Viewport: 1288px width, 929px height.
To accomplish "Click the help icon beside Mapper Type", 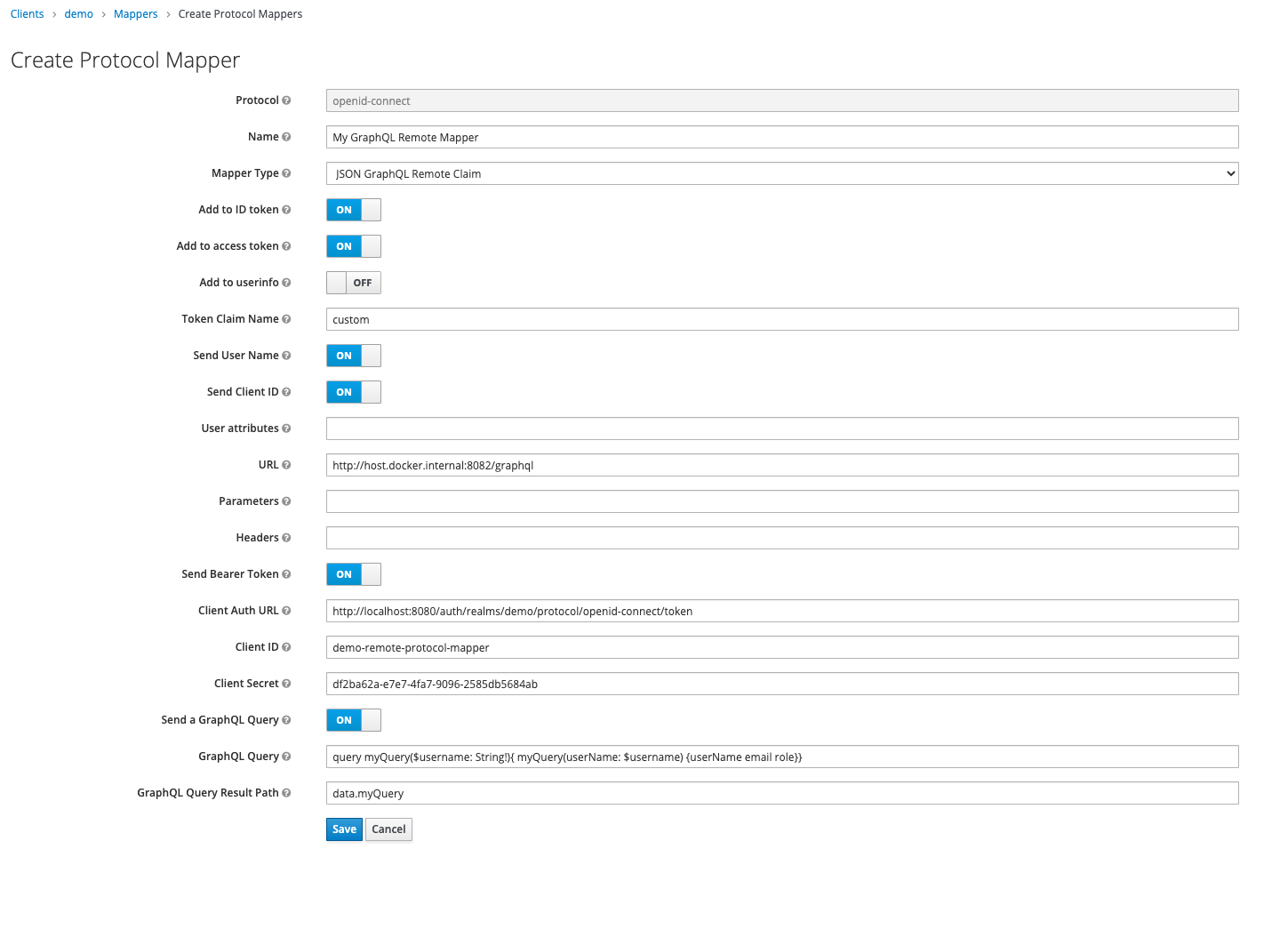I will click(286, 173).
